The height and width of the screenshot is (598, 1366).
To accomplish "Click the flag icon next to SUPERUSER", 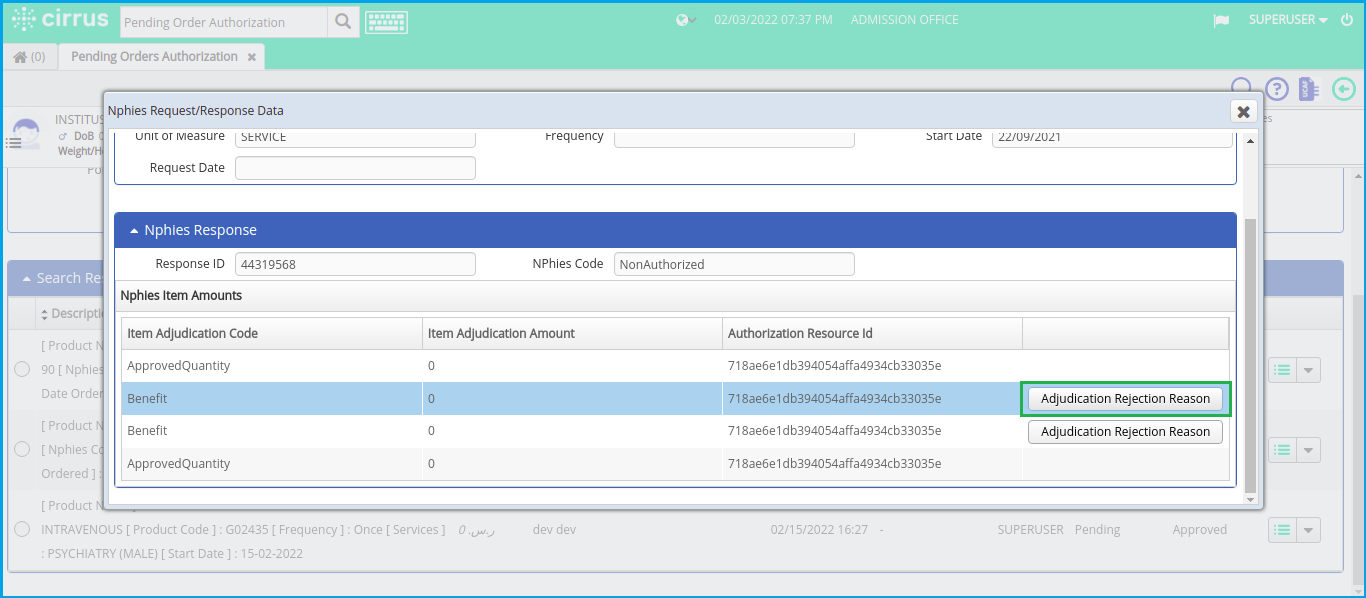I will [x=1221, y=19].
